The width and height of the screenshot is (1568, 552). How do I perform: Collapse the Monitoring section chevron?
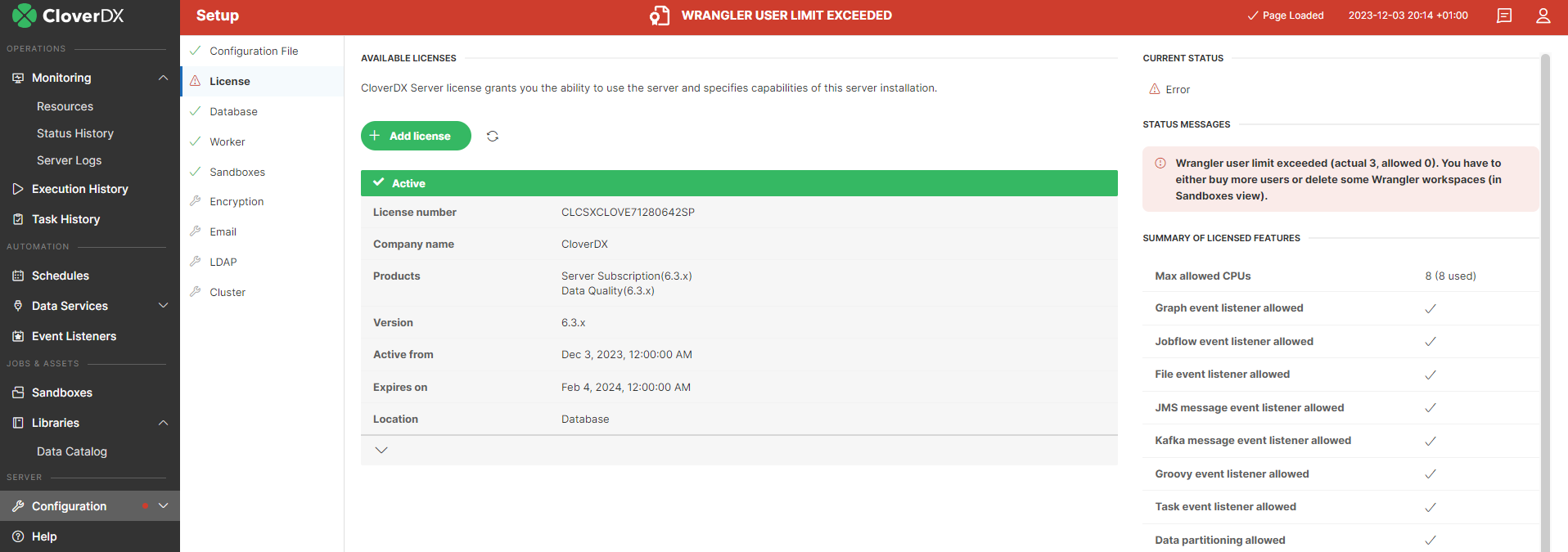[x=163, y=78]
